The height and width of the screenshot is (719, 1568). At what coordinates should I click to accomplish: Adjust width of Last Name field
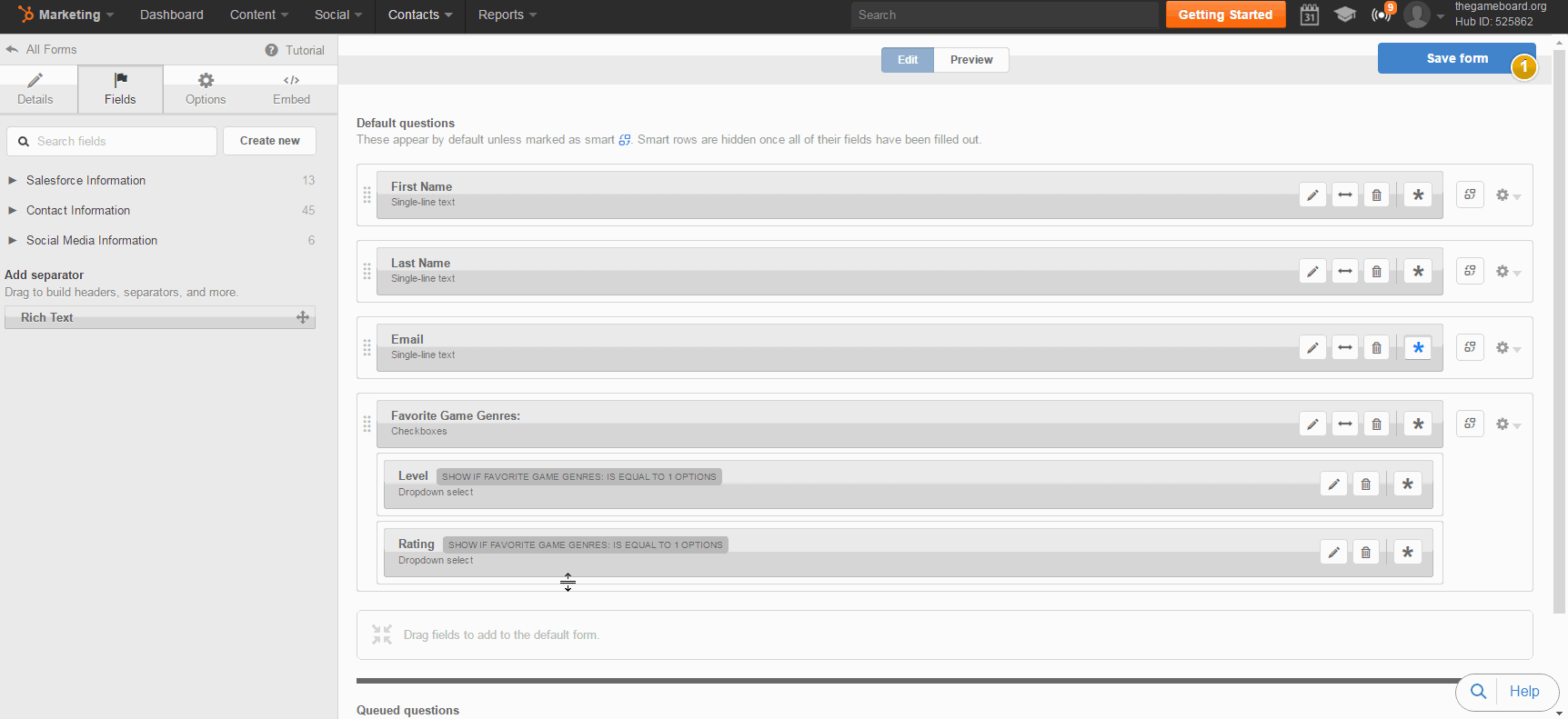tap(1345, 272)
